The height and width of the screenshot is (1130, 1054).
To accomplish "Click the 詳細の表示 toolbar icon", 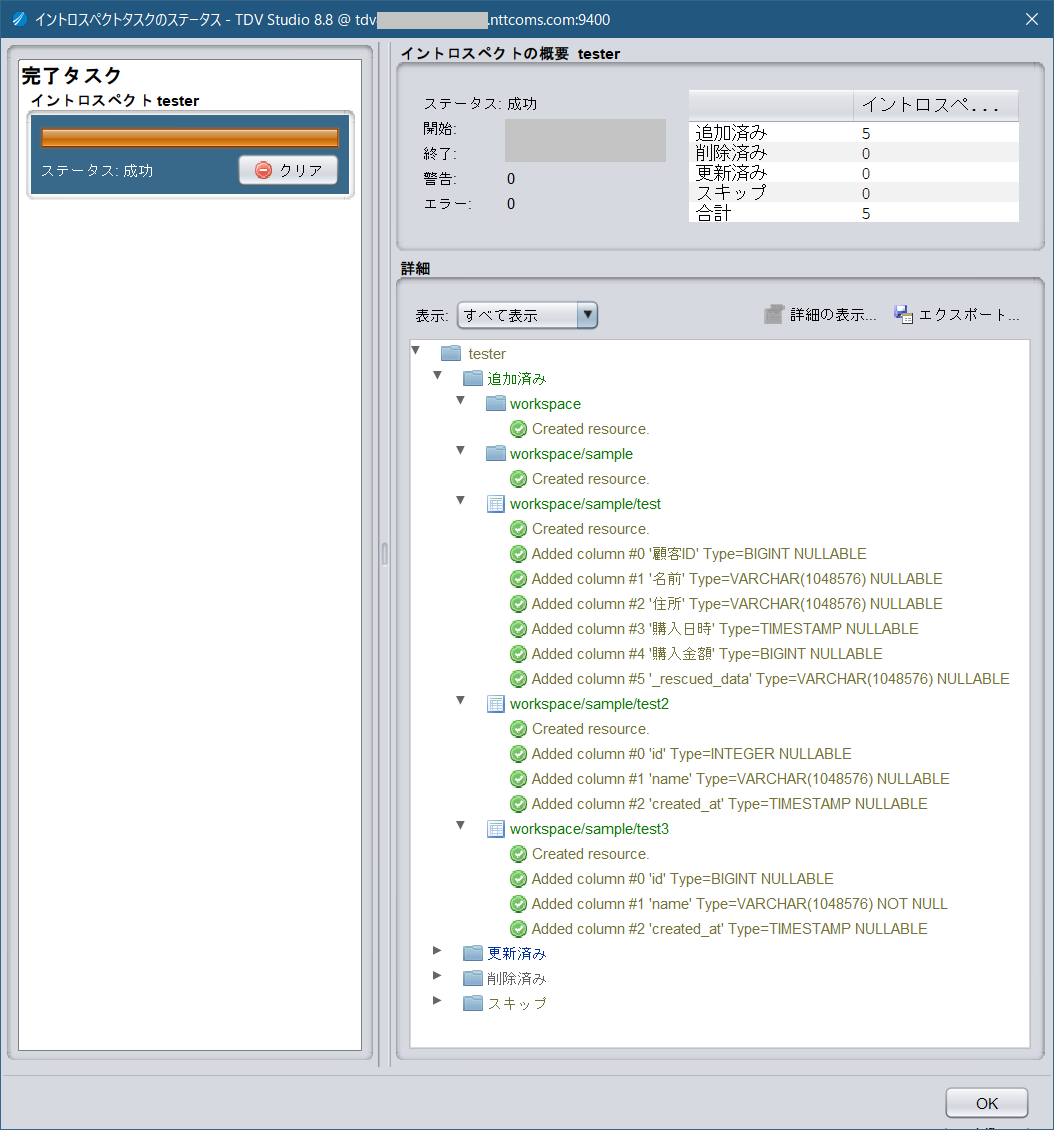I will click(774, 314).
